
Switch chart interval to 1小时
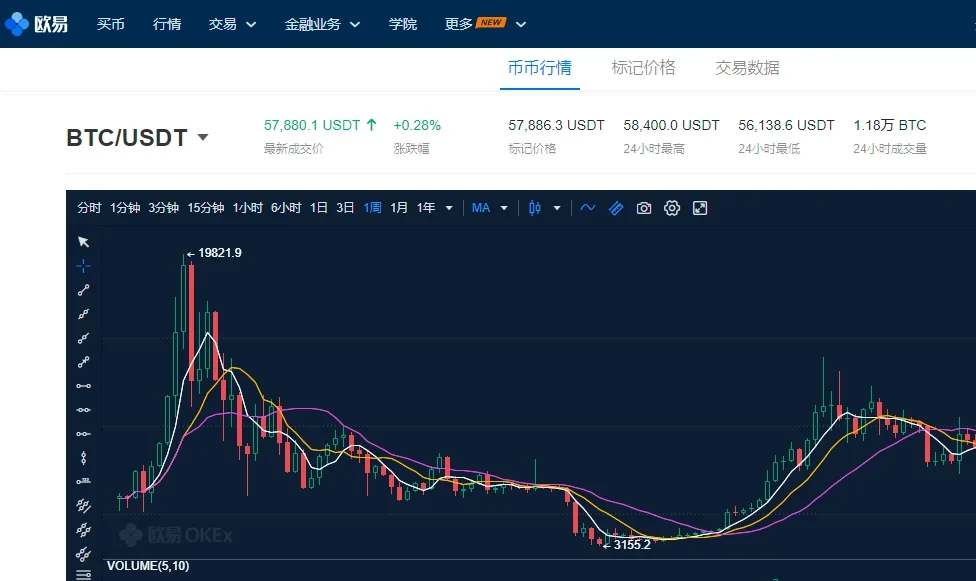(x=247, y=208)
